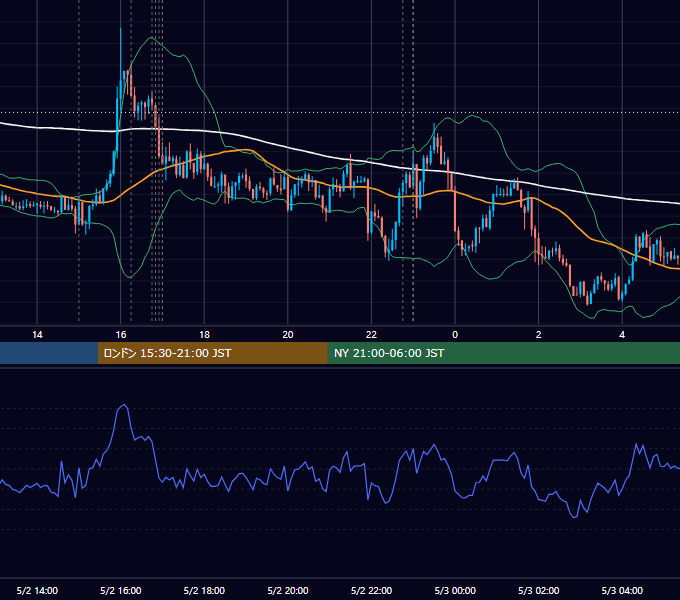Click the oscillator line's highest peak near 16:00

coord(124,405)
